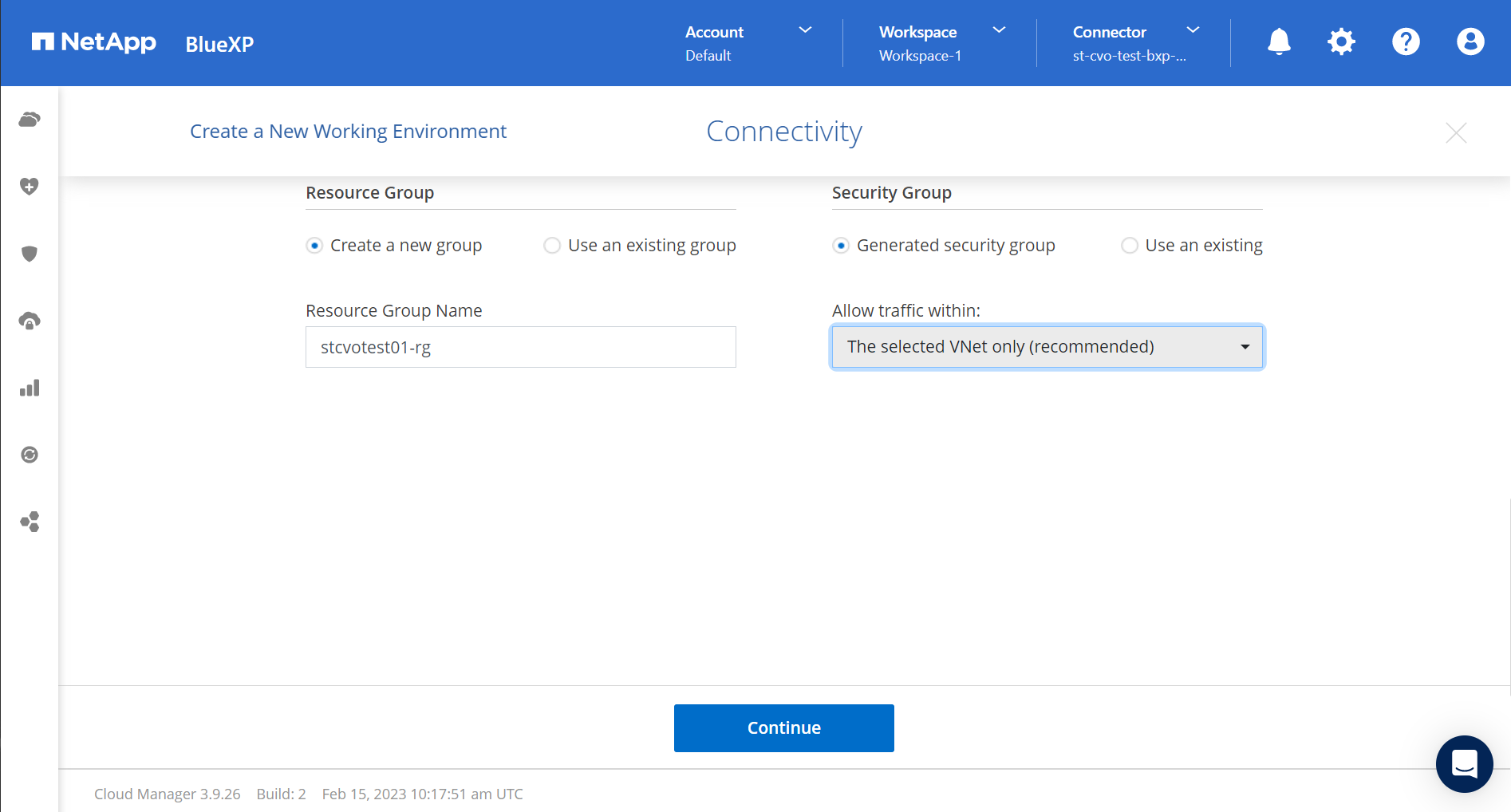The height and width of the screenshot is (812, 1511).
Task: Open the Storage canvas icon in sidebar
Action: click(x=30, y=119)
